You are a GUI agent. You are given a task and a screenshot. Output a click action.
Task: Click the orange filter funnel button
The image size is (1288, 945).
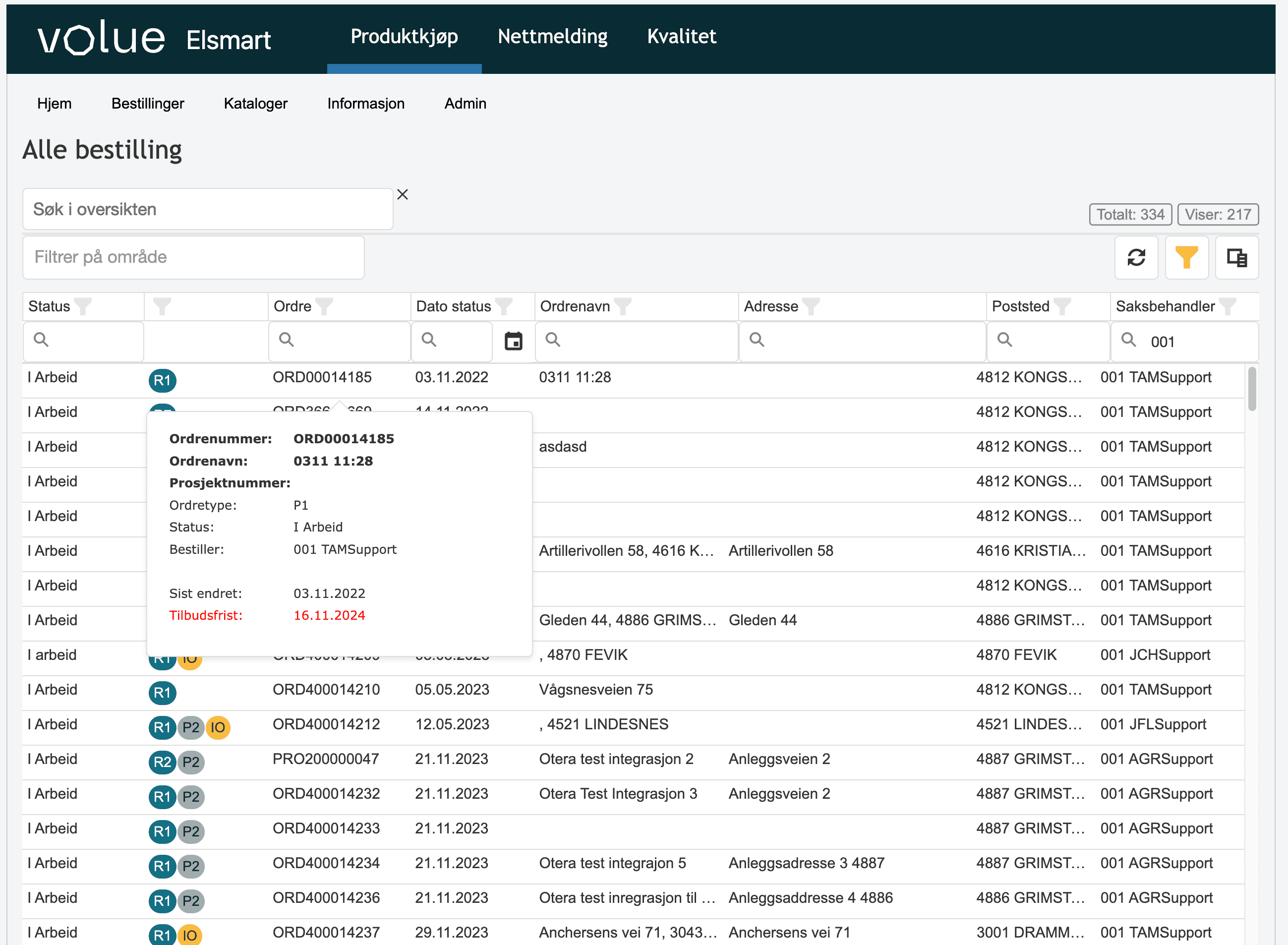point(1186,257)
